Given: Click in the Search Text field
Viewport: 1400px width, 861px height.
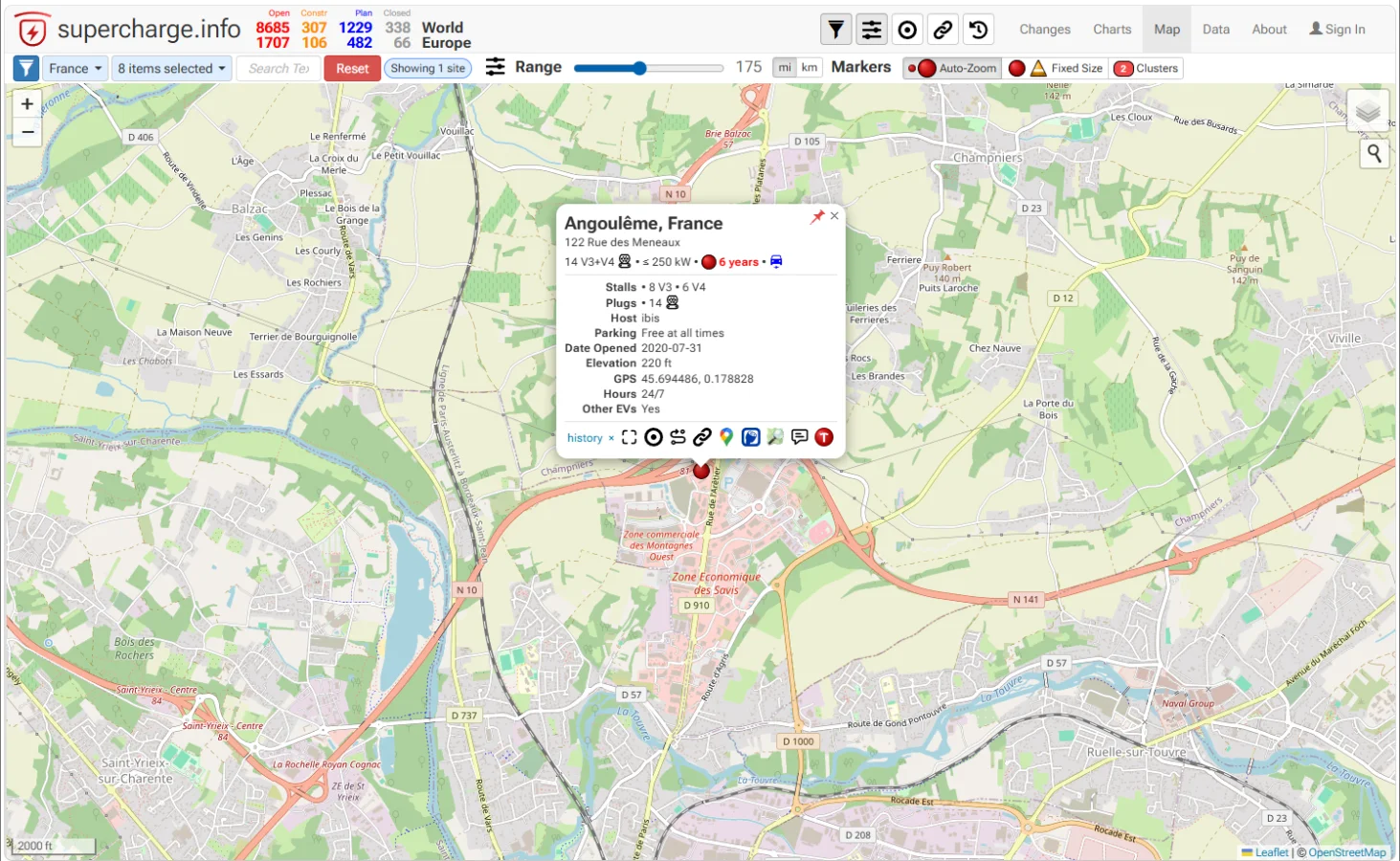Looking at the screenshot, I should 278,68.
